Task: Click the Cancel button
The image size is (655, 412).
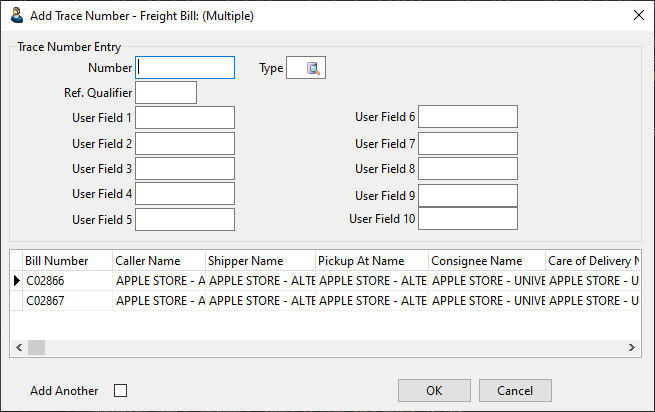Action: click(x=514, y=391)
